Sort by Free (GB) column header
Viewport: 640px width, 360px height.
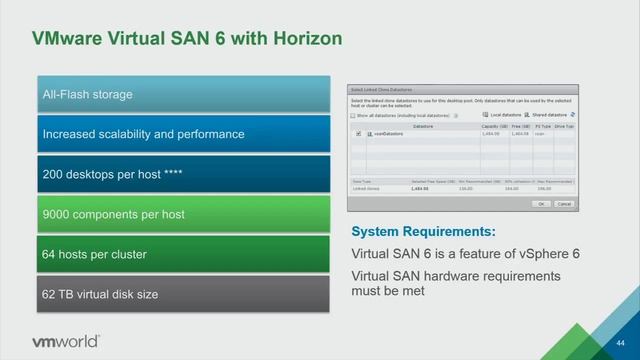click(521, 127)
